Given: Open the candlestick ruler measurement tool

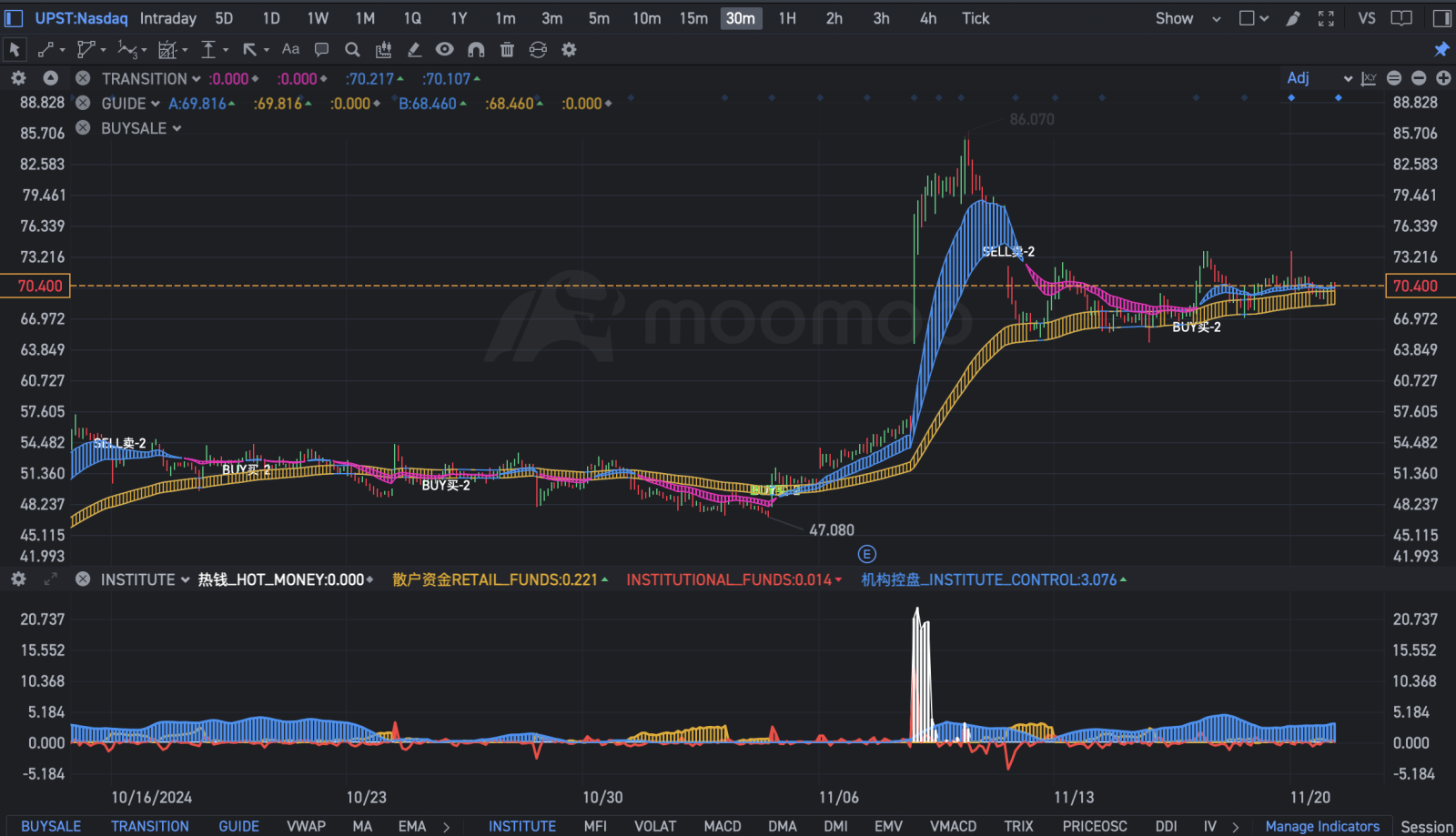Looking at the screenshot, I should (383, 50).
